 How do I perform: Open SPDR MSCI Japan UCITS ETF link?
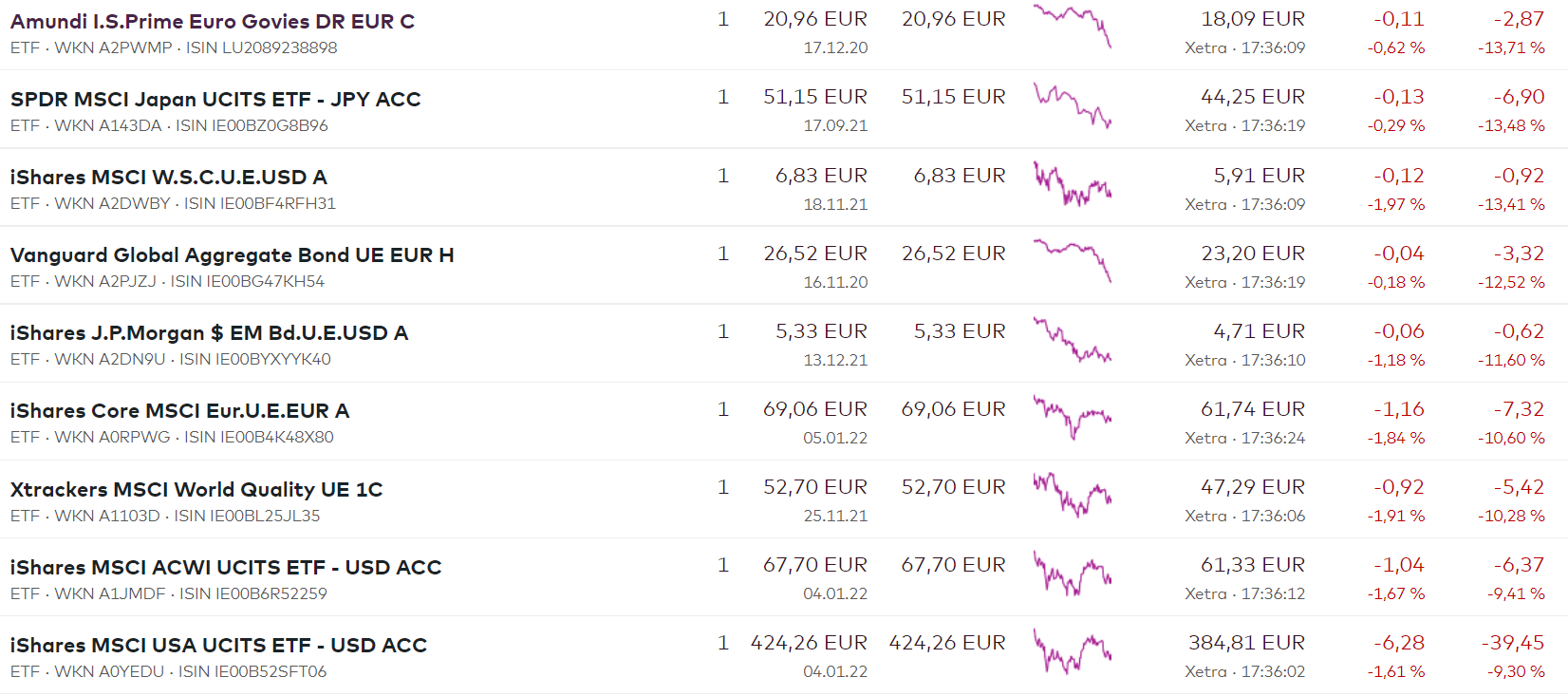[215, 100]
